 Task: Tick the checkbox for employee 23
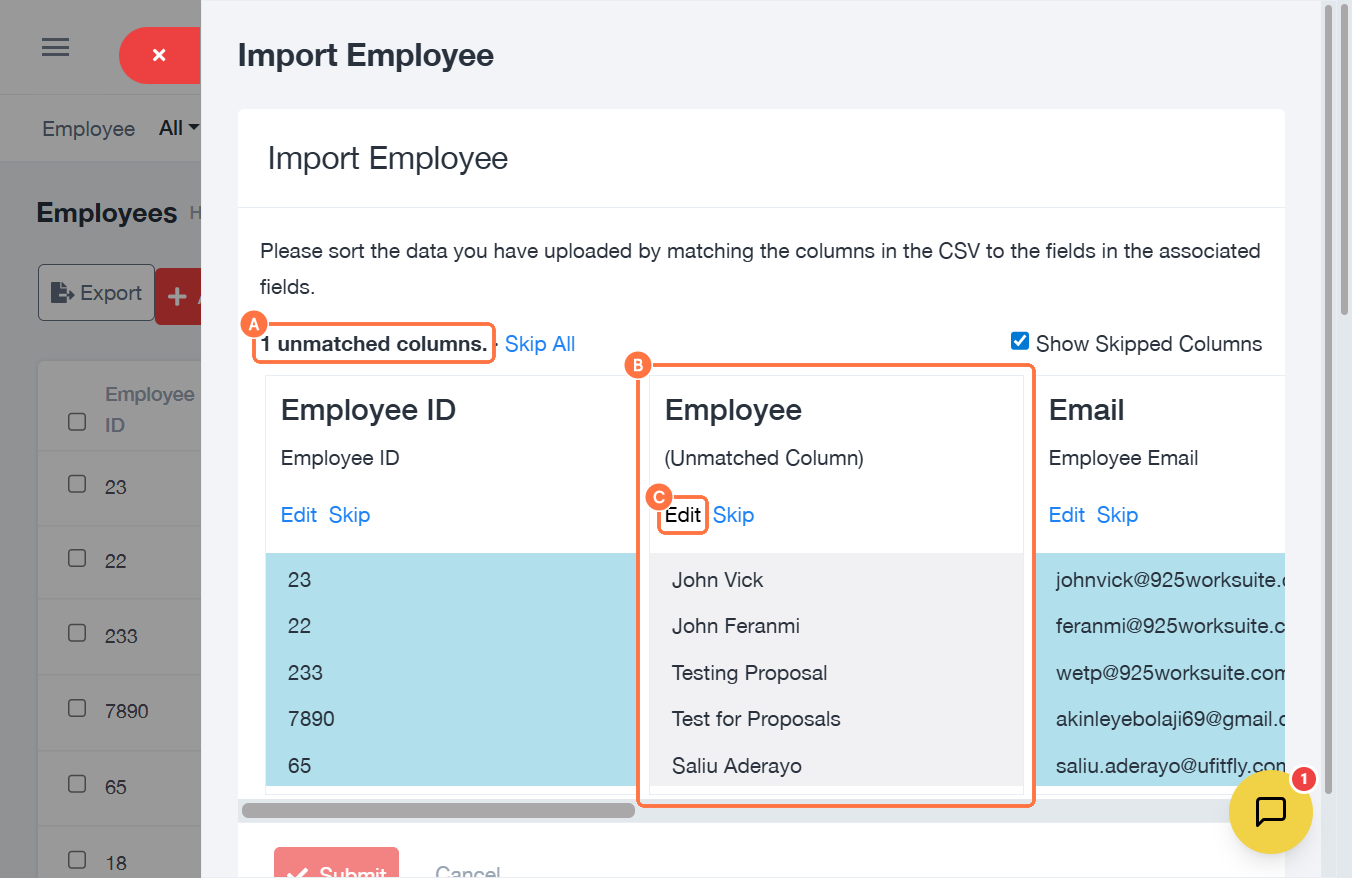click(x=77, y=484)
